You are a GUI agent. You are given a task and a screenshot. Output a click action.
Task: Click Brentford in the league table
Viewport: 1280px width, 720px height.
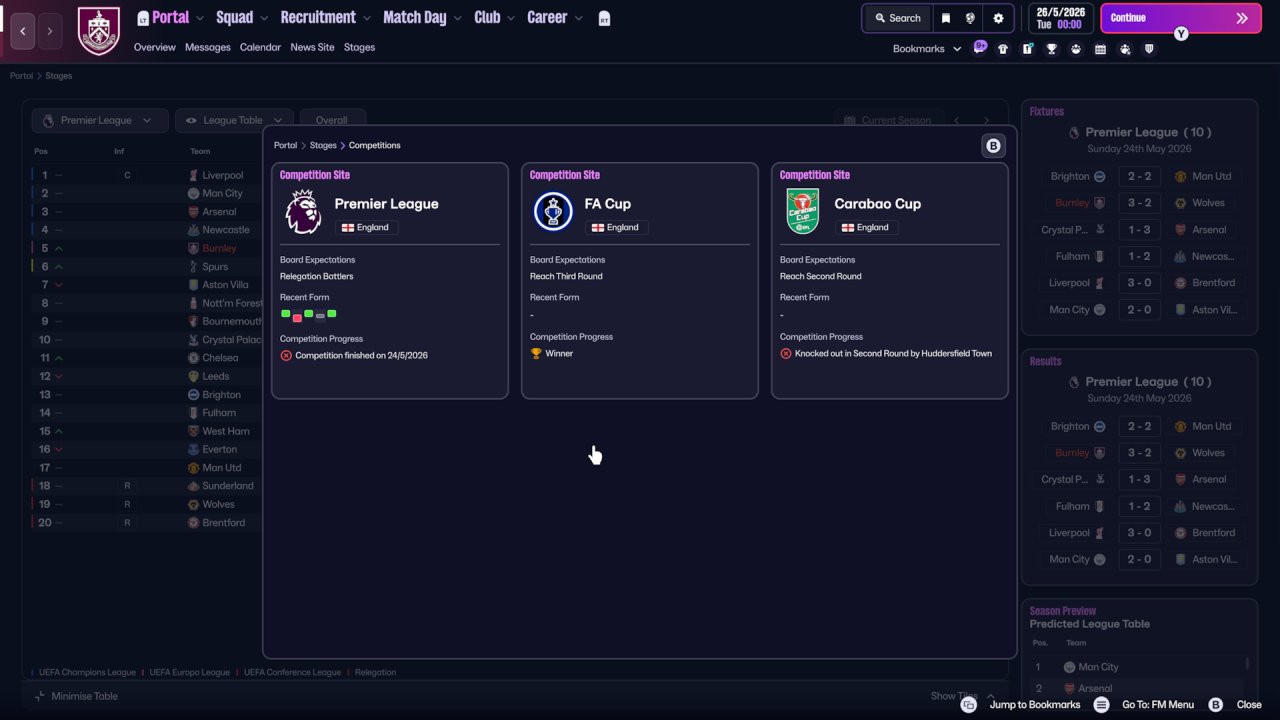coord(224,522)
